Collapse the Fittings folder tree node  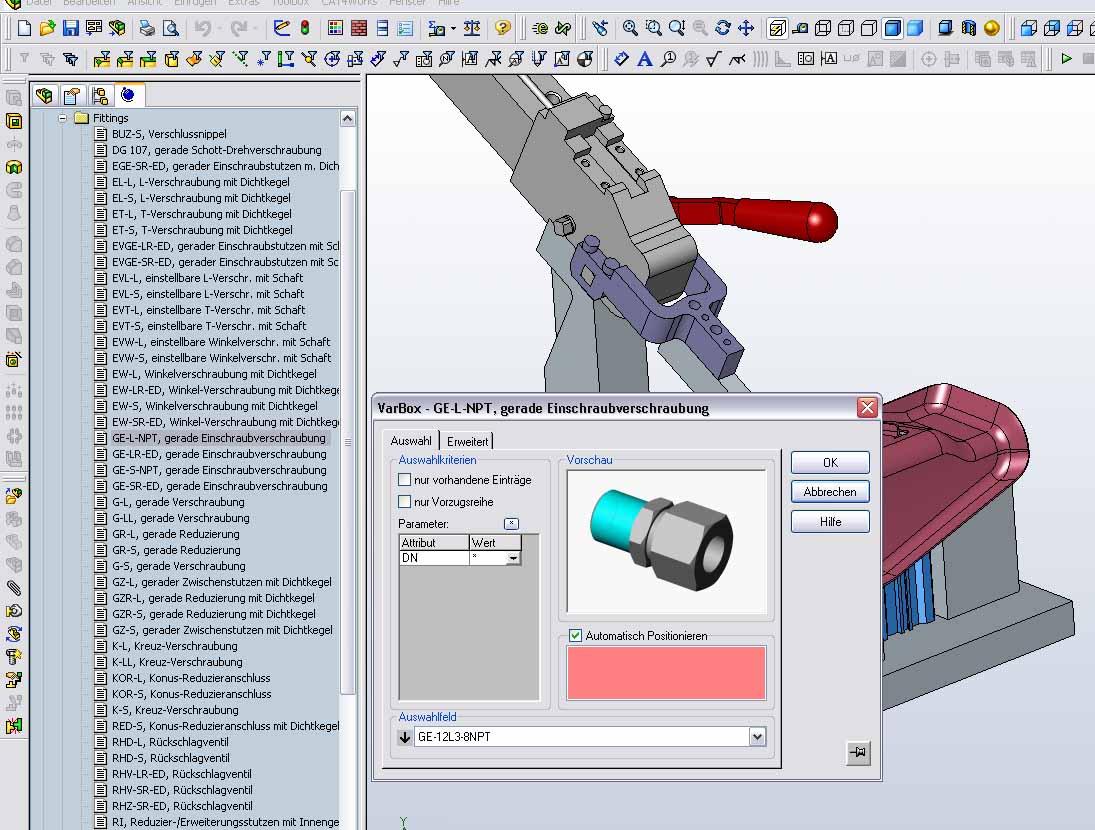pyautogui.click(x=62, y=118)
